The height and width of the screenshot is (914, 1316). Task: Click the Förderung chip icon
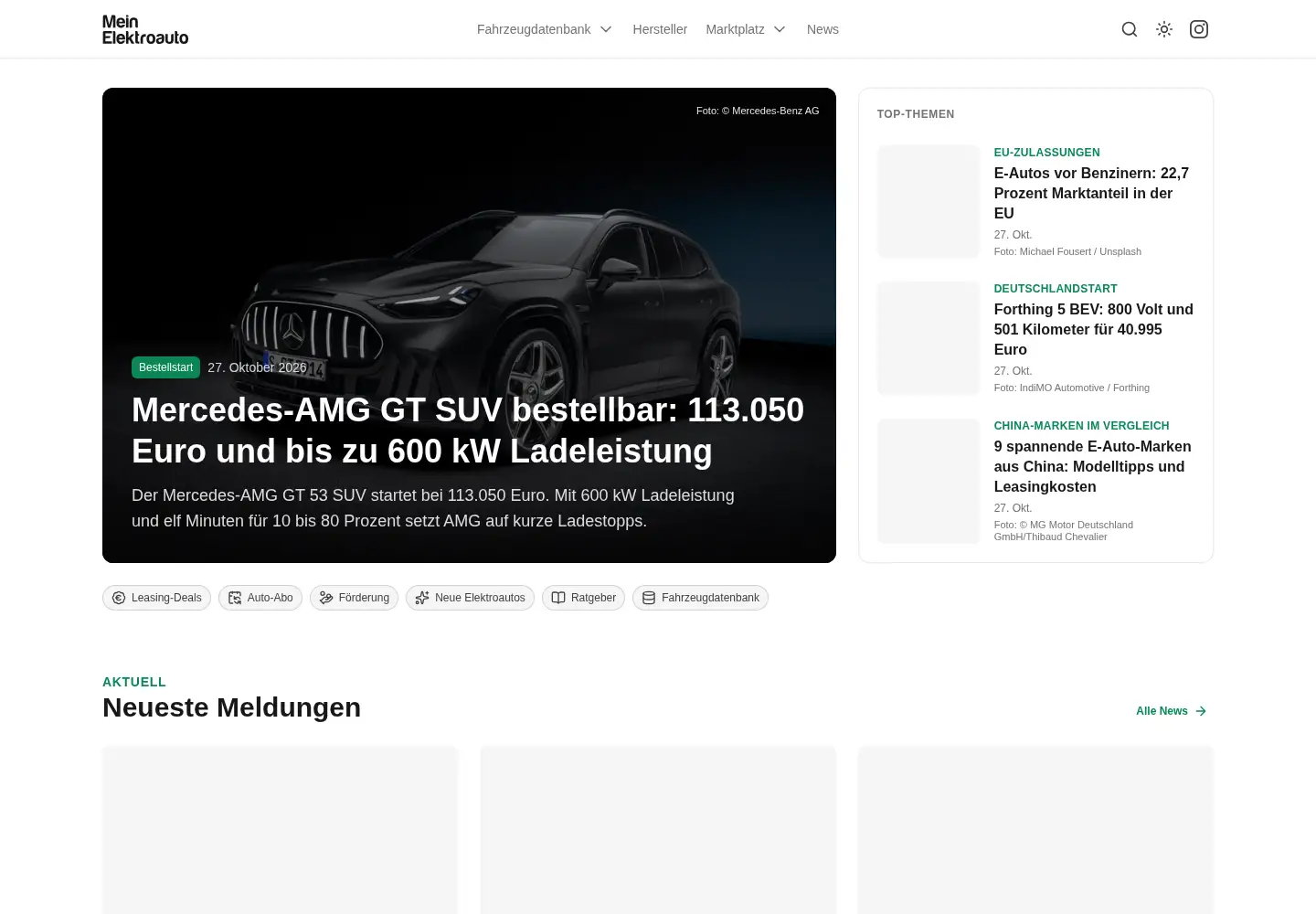click(x=326, y=598)
